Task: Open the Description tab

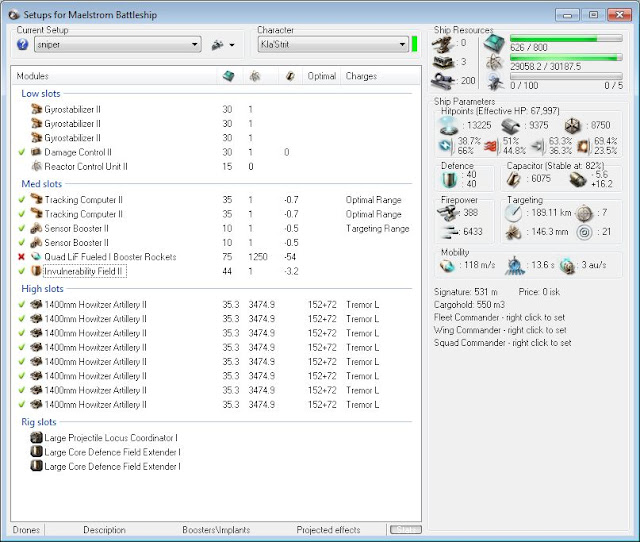Action: 104,530
